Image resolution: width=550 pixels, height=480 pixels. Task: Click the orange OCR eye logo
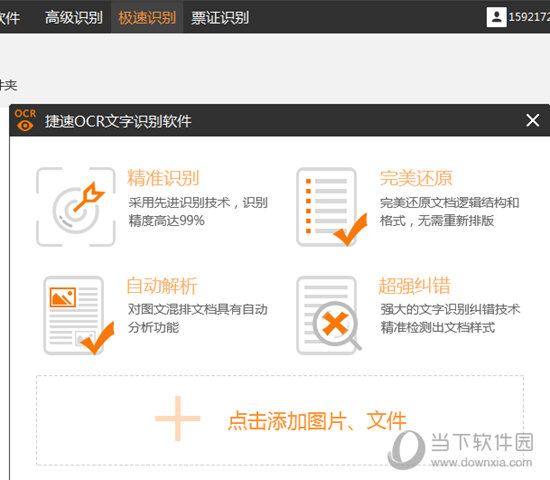[x=25, y=120]
